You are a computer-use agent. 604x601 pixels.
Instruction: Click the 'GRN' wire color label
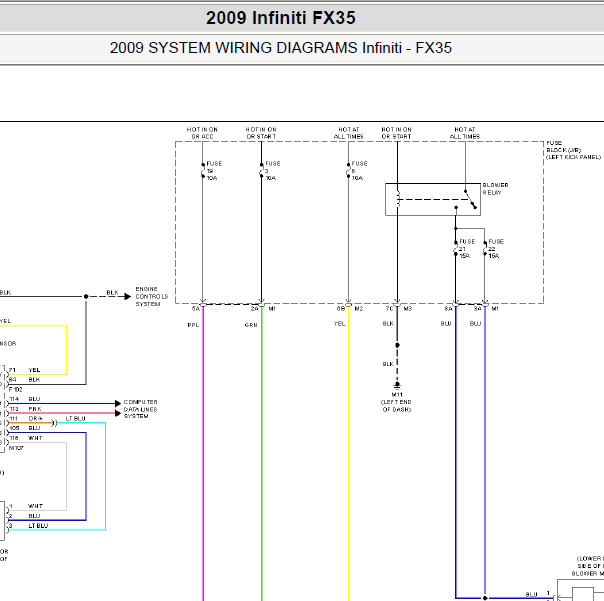251,325
